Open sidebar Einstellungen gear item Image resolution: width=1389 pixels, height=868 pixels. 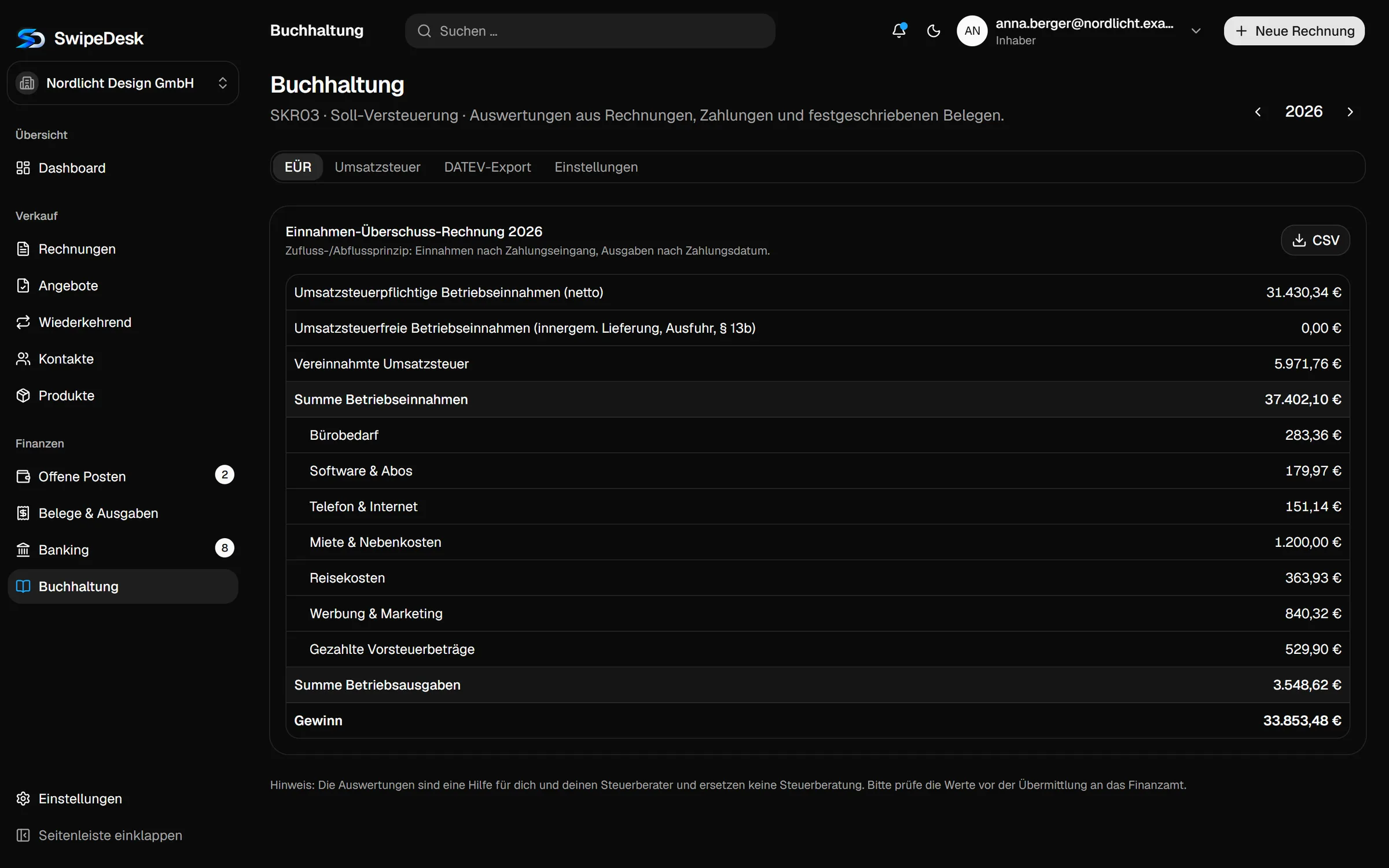[x=123, y=799]
